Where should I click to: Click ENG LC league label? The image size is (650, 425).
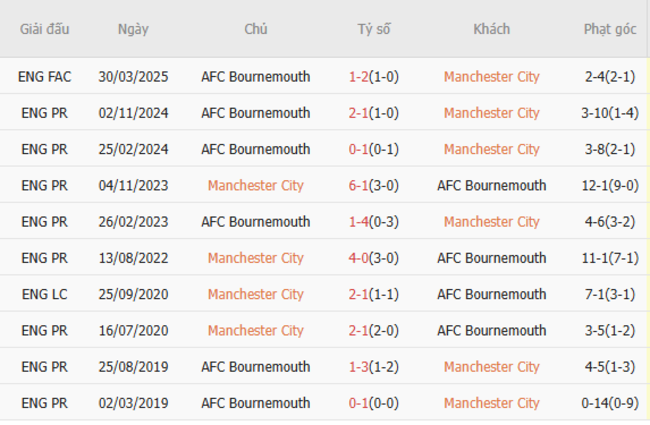[45, 294]
